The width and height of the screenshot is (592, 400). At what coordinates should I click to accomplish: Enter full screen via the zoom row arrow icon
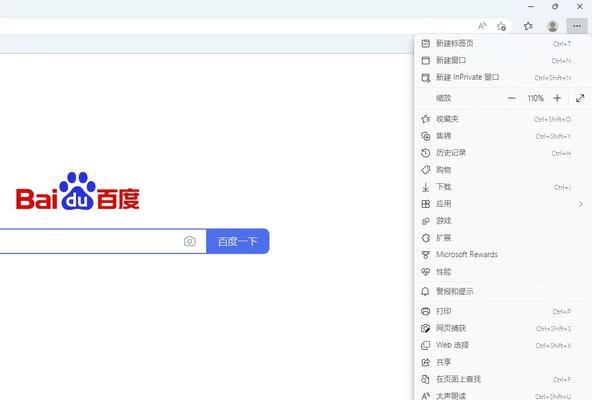tap(580, 98)
